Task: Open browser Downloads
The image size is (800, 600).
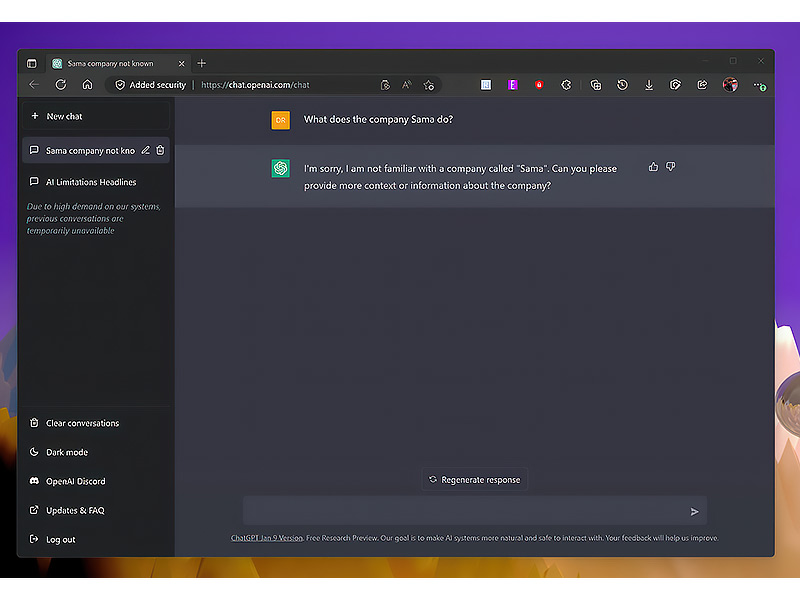Action: (649, 85)
